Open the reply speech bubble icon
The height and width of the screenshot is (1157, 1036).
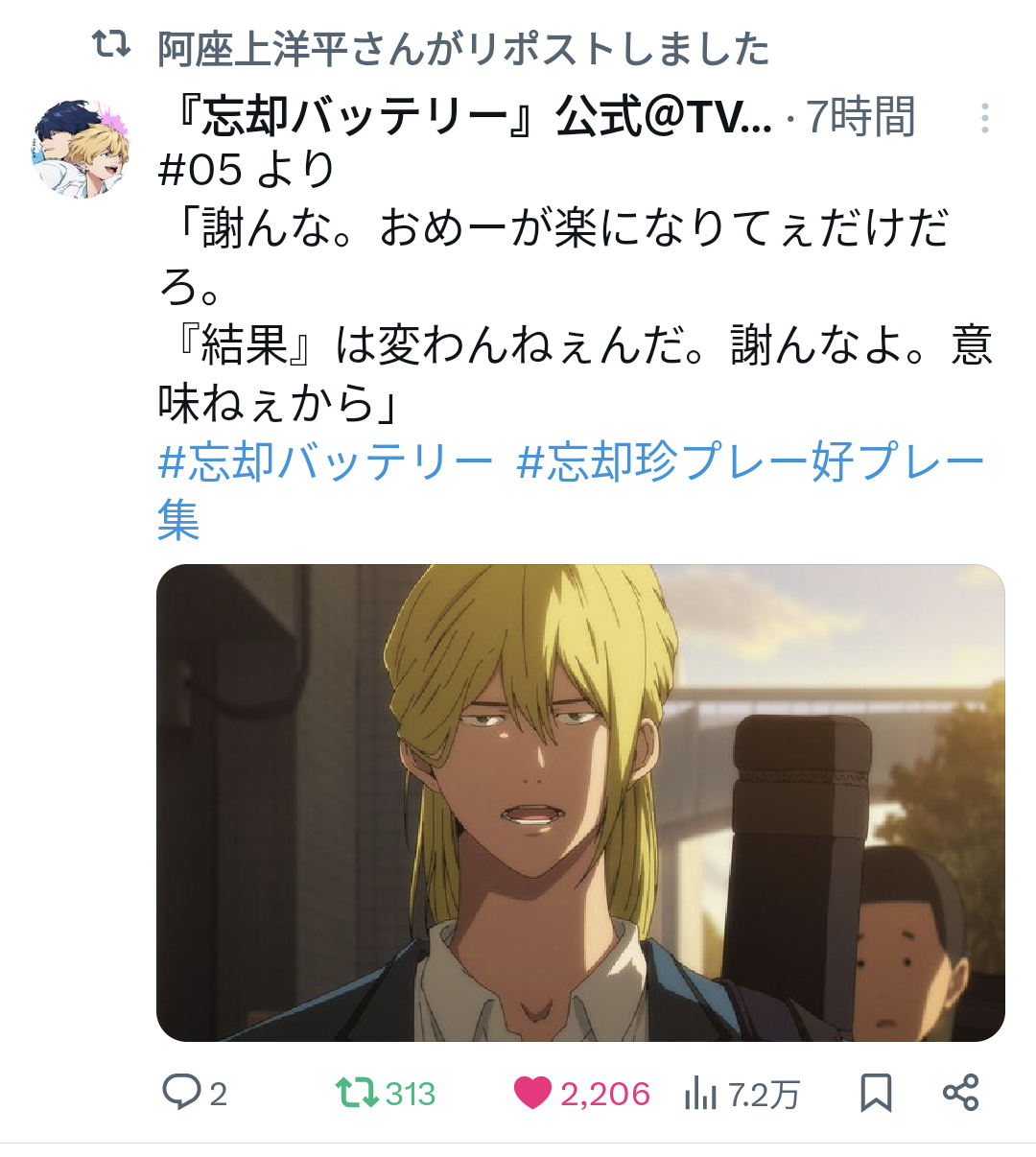180,1093
